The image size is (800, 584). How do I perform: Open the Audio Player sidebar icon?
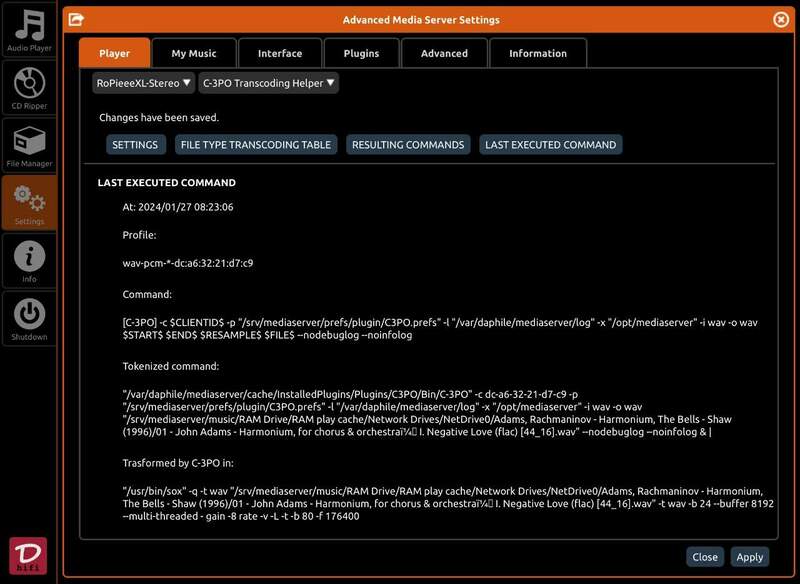click(29, 30)
